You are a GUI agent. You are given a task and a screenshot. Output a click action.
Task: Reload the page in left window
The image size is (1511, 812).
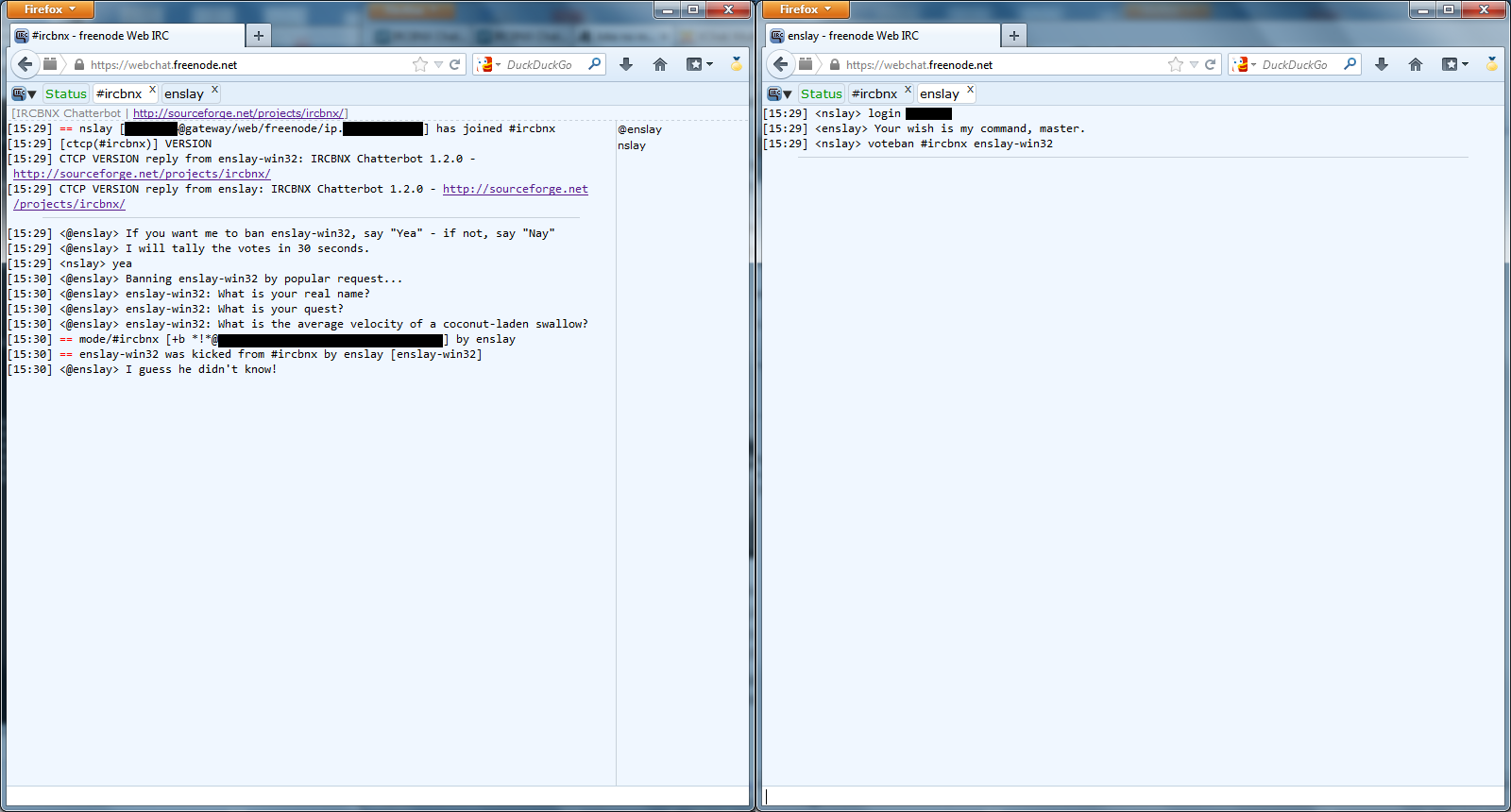pyautogui.click(x=455, y=64)
